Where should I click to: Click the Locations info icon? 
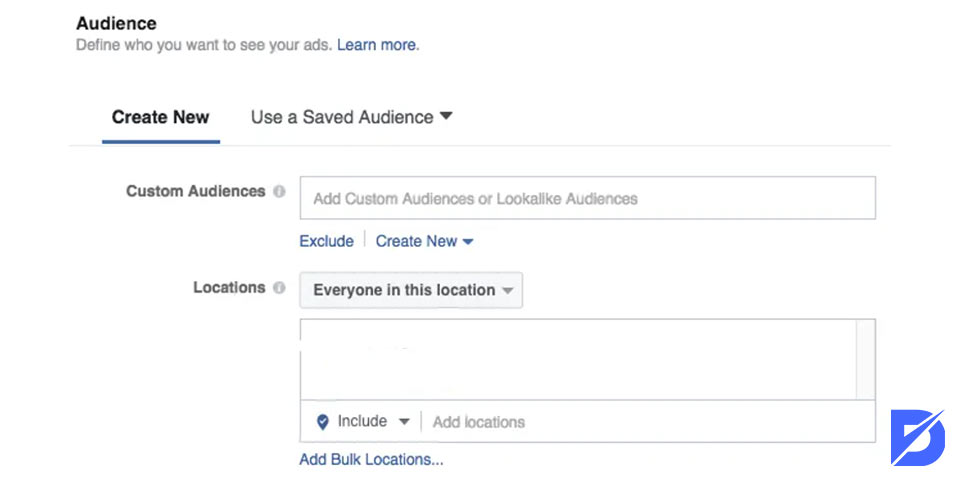(x=279, y=288)
